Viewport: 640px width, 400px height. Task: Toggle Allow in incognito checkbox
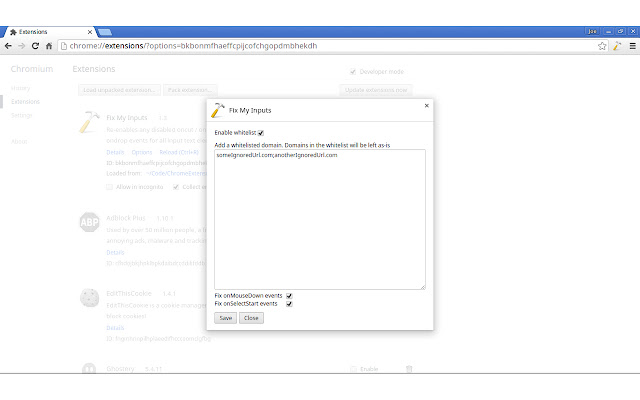tap(109, 187)
